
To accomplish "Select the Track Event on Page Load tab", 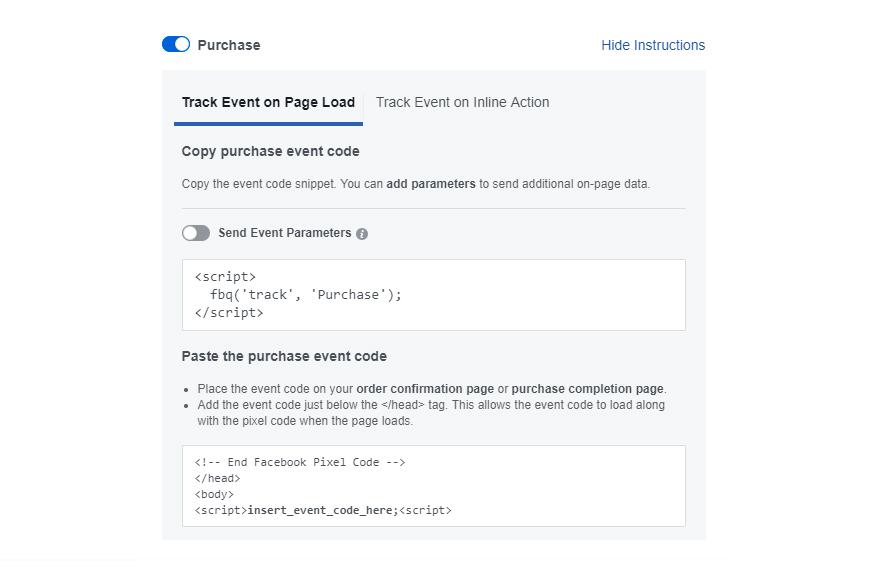I will (268, 103).
